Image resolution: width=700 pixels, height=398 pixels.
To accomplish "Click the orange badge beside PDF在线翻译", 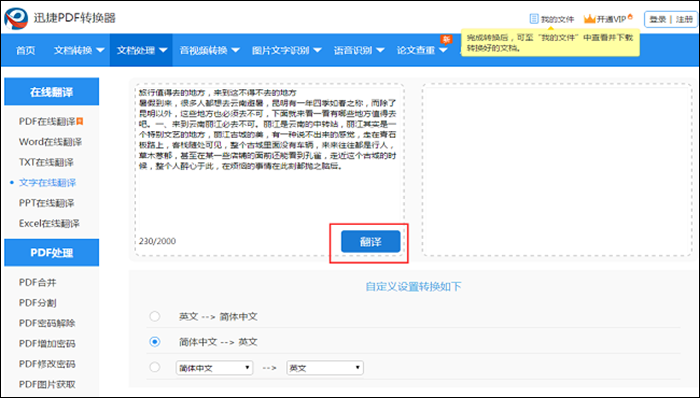I will (x=80, y=121).
